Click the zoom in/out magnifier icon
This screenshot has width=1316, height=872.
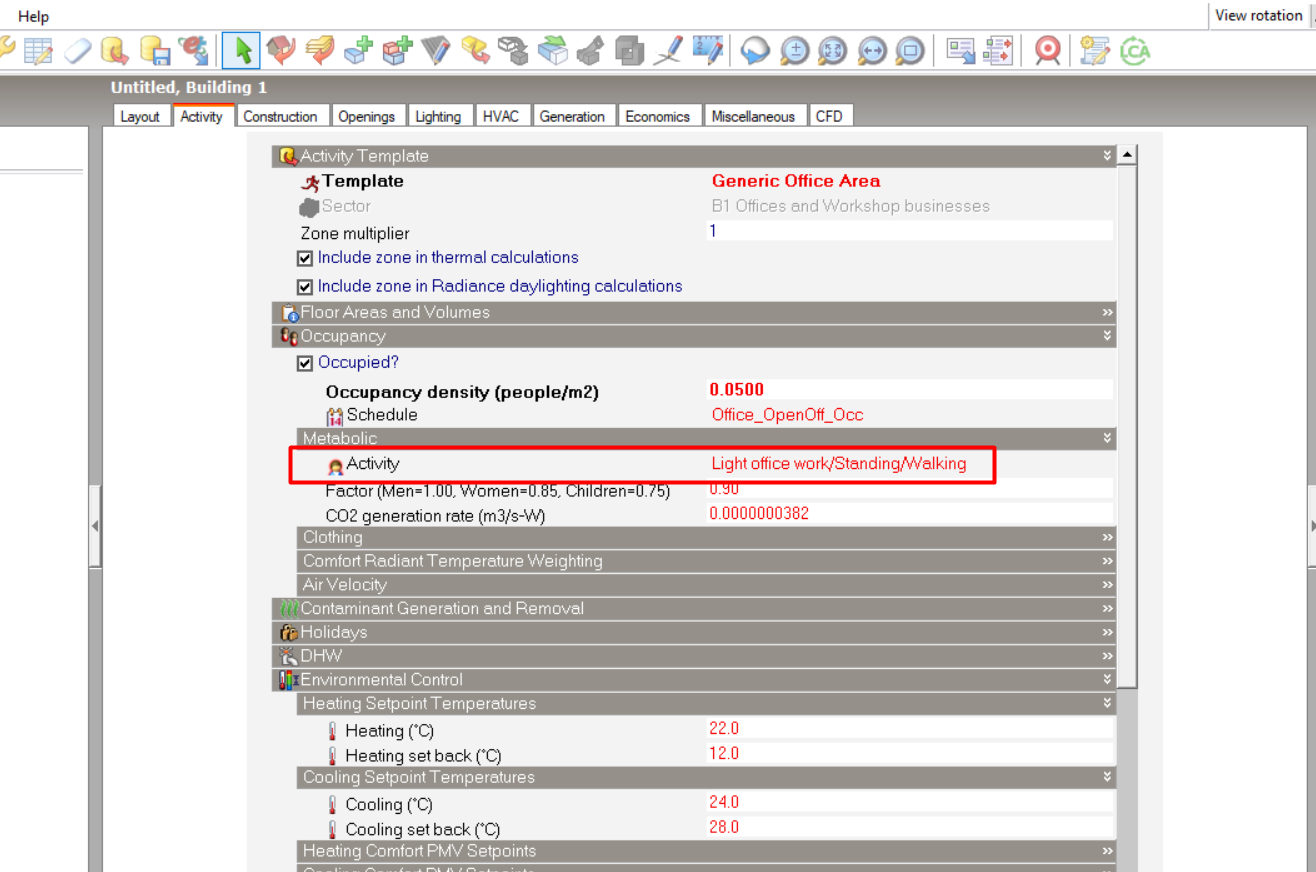794,50
